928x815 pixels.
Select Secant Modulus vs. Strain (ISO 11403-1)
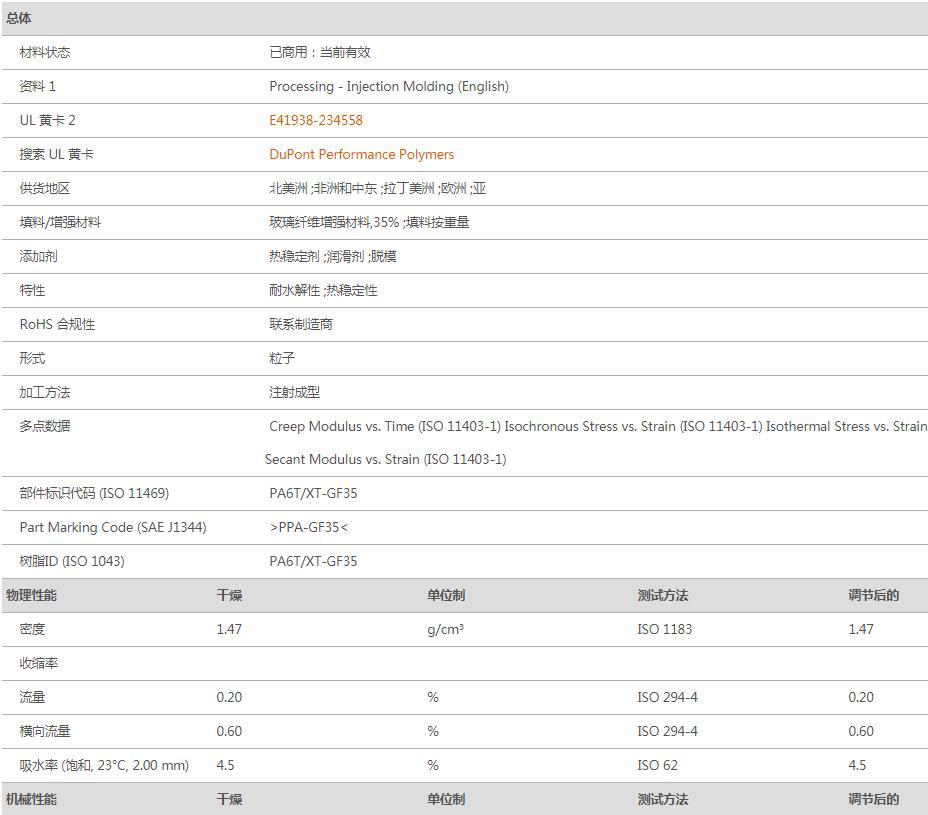386,459
